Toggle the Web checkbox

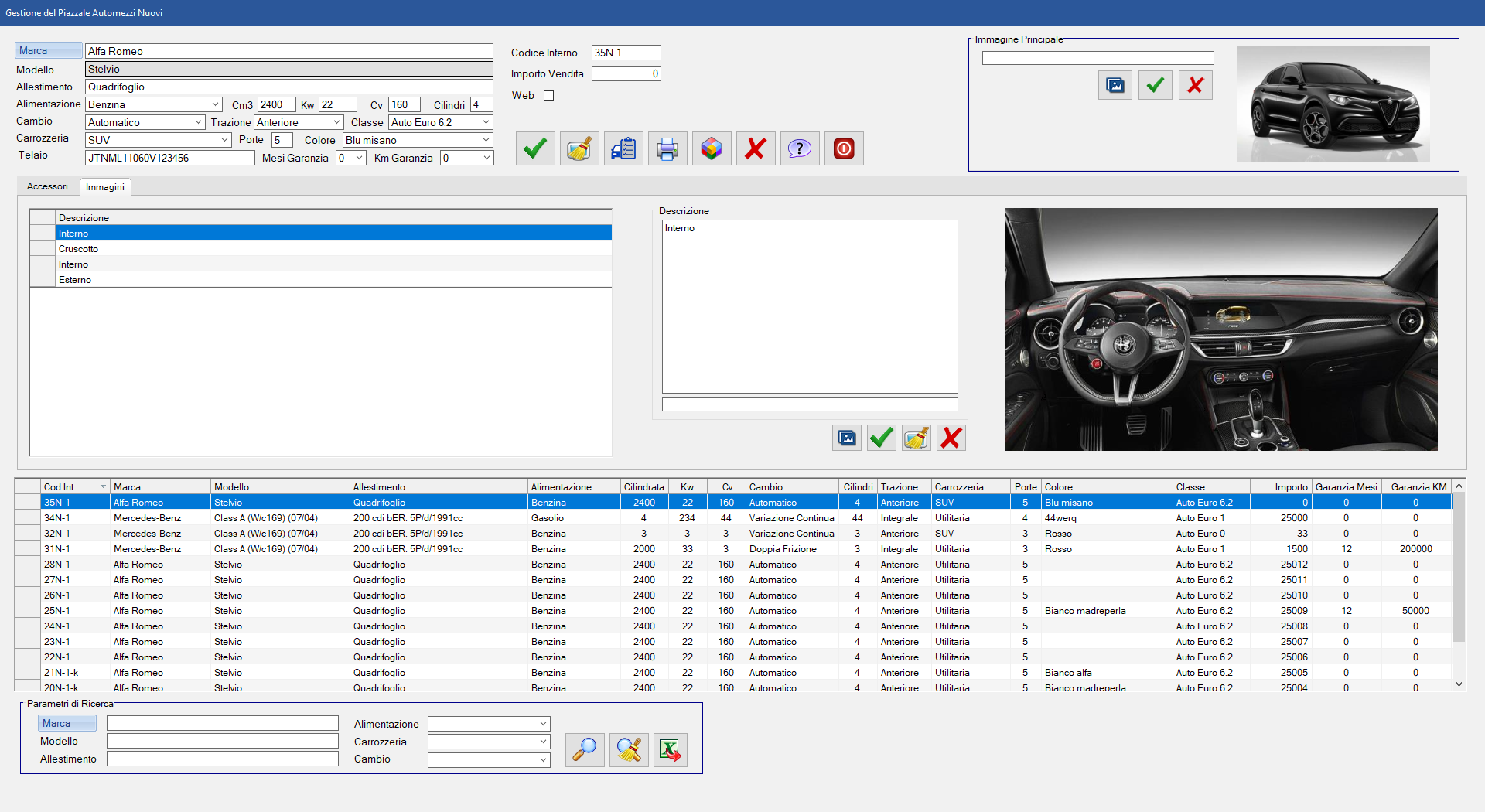point(549,96)
